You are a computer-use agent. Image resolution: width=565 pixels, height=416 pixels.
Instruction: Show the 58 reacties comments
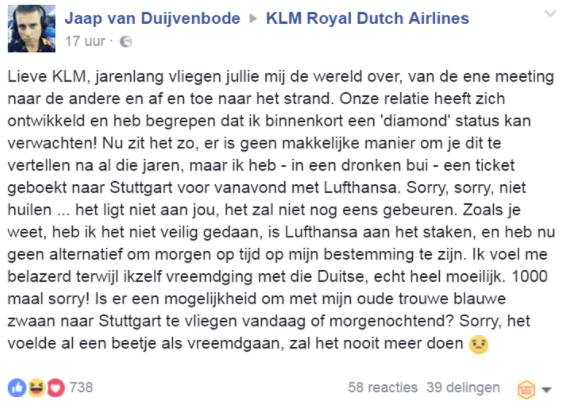pos(383,388)
